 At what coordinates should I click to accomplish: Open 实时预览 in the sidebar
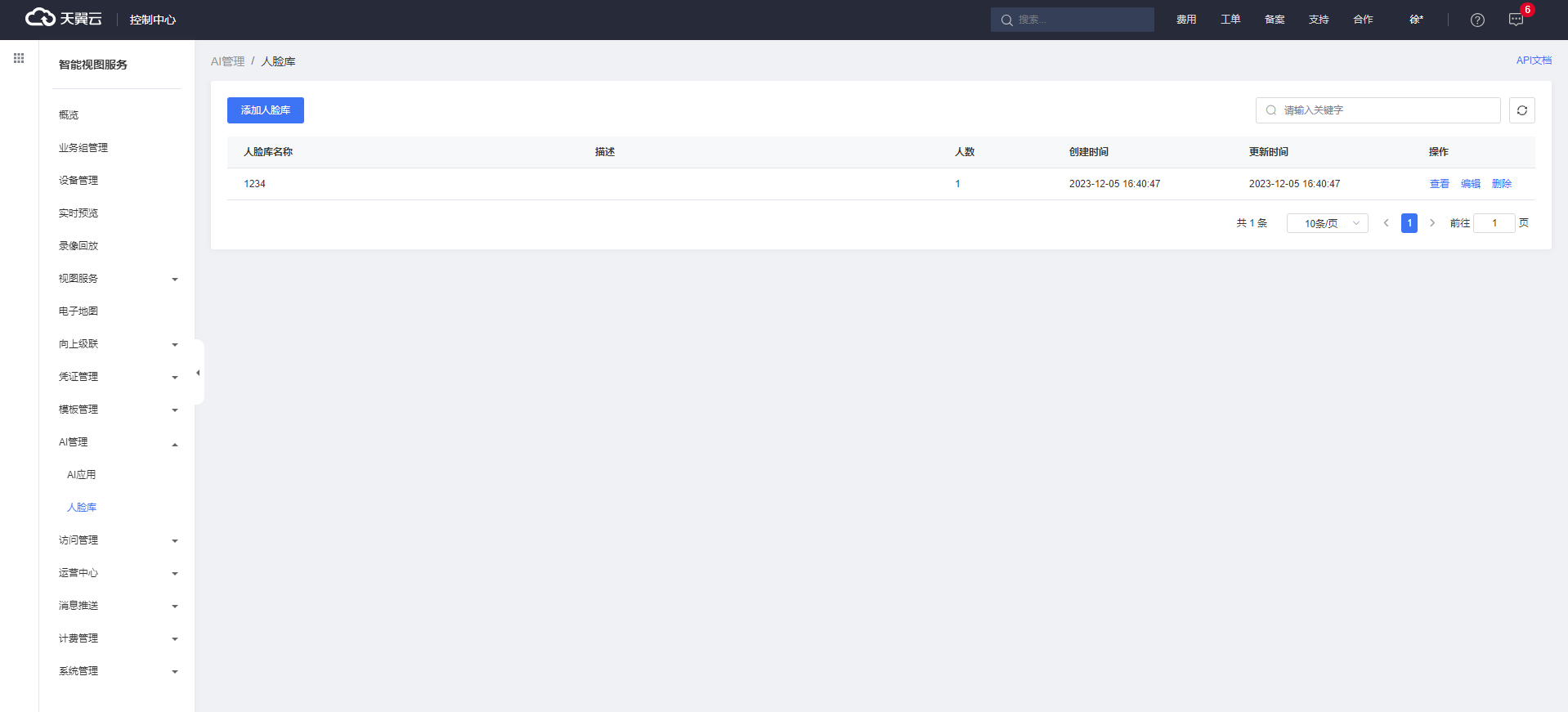coord(78,213)
